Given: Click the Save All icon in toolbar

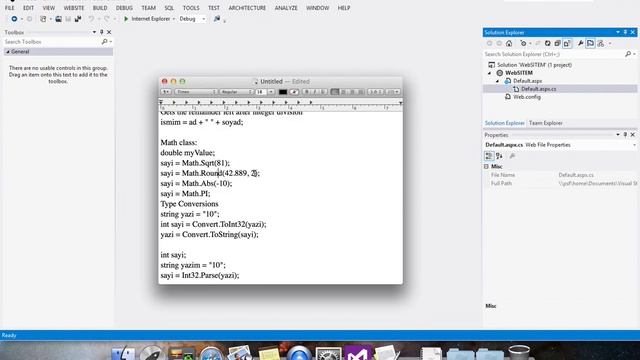Looking at the screenshot, I should [x=78, y=19].
